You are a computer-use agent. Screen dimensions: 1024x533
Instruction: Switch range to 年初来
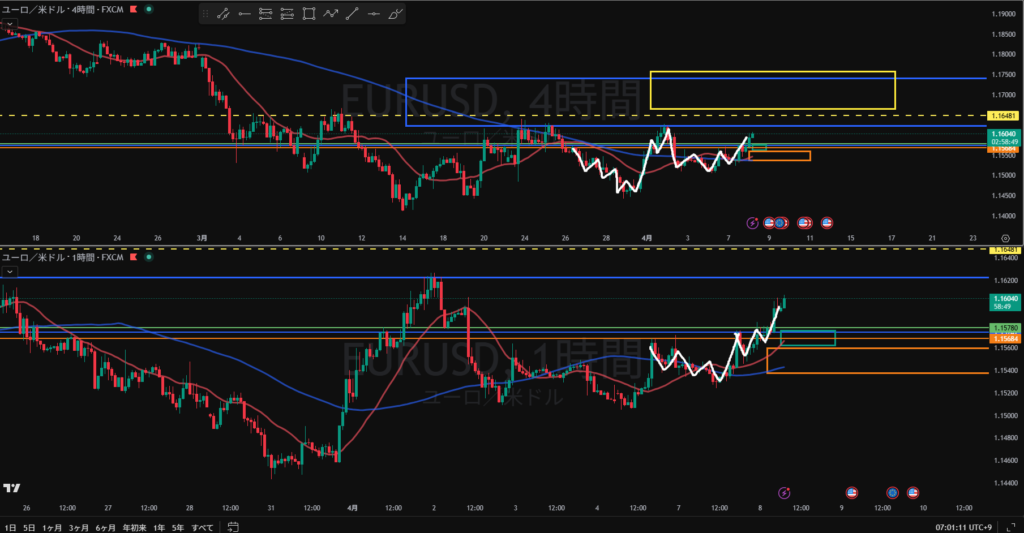click(x=131, y=526)
